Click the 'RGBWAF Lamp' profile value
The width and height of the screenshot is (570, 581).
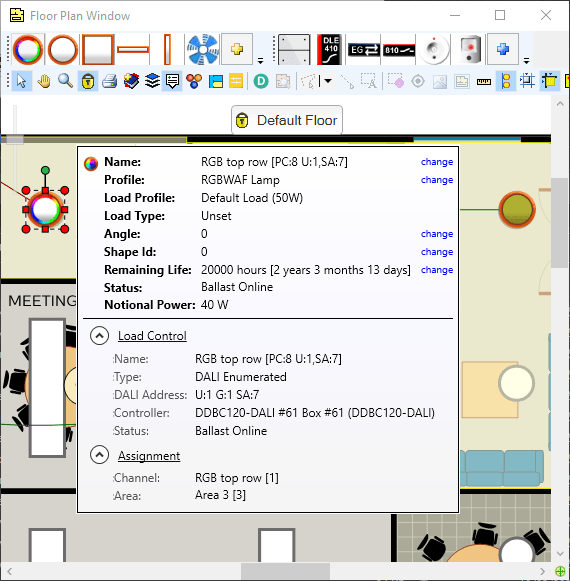coord(240,180)
